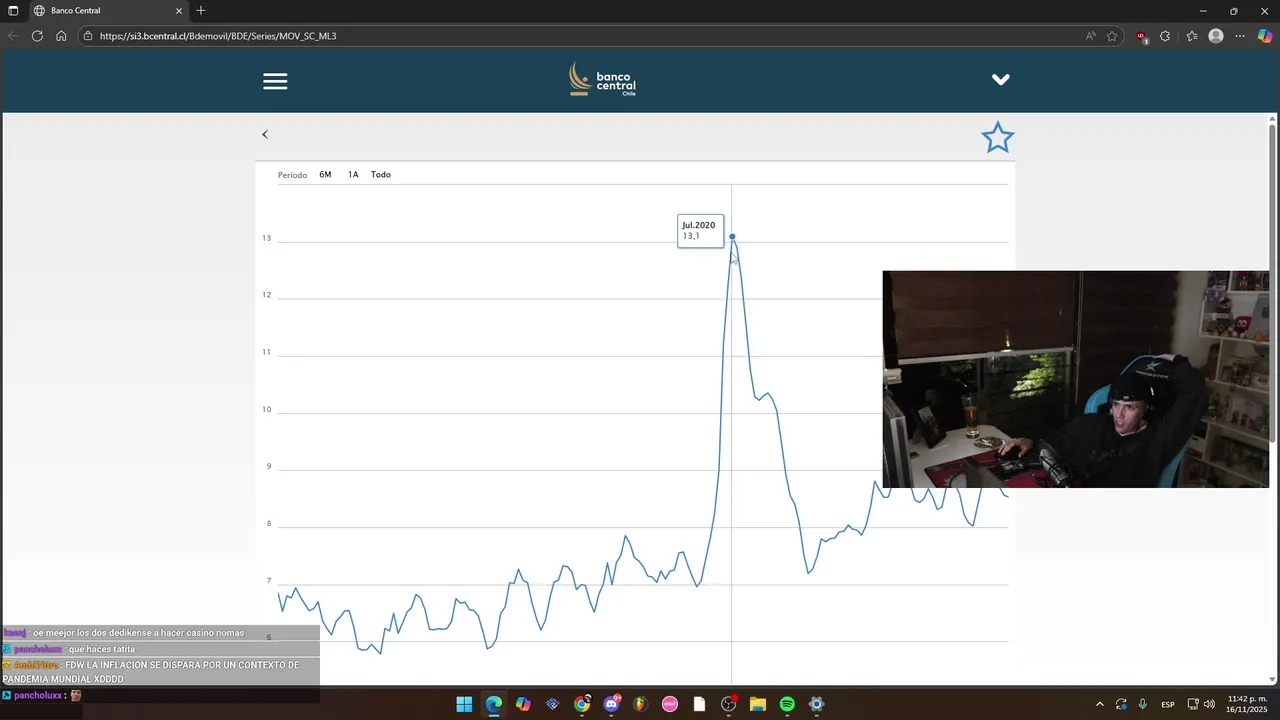Viewport: 1280px width, 720px height.
Task: Click the 'Período' label
Action: (292, 175)
